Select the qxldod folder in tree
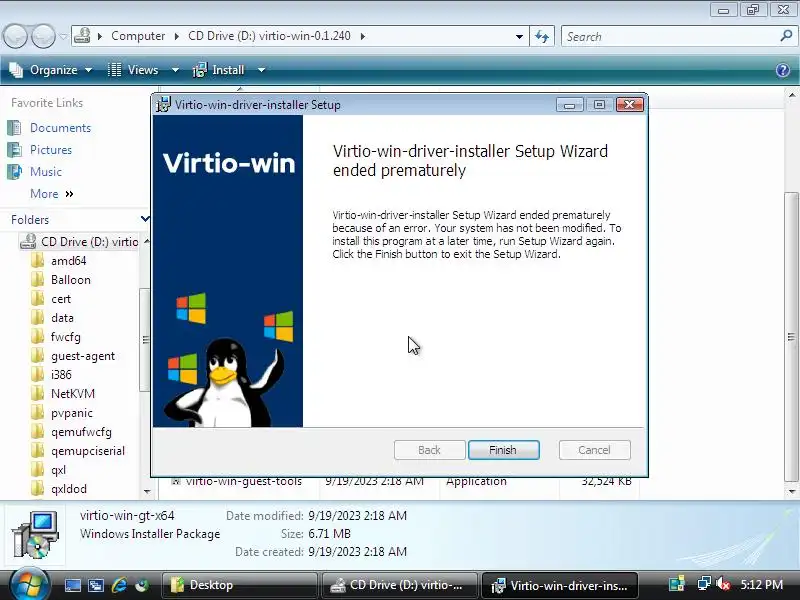800x600 pixels. click(x=69, y=489)
